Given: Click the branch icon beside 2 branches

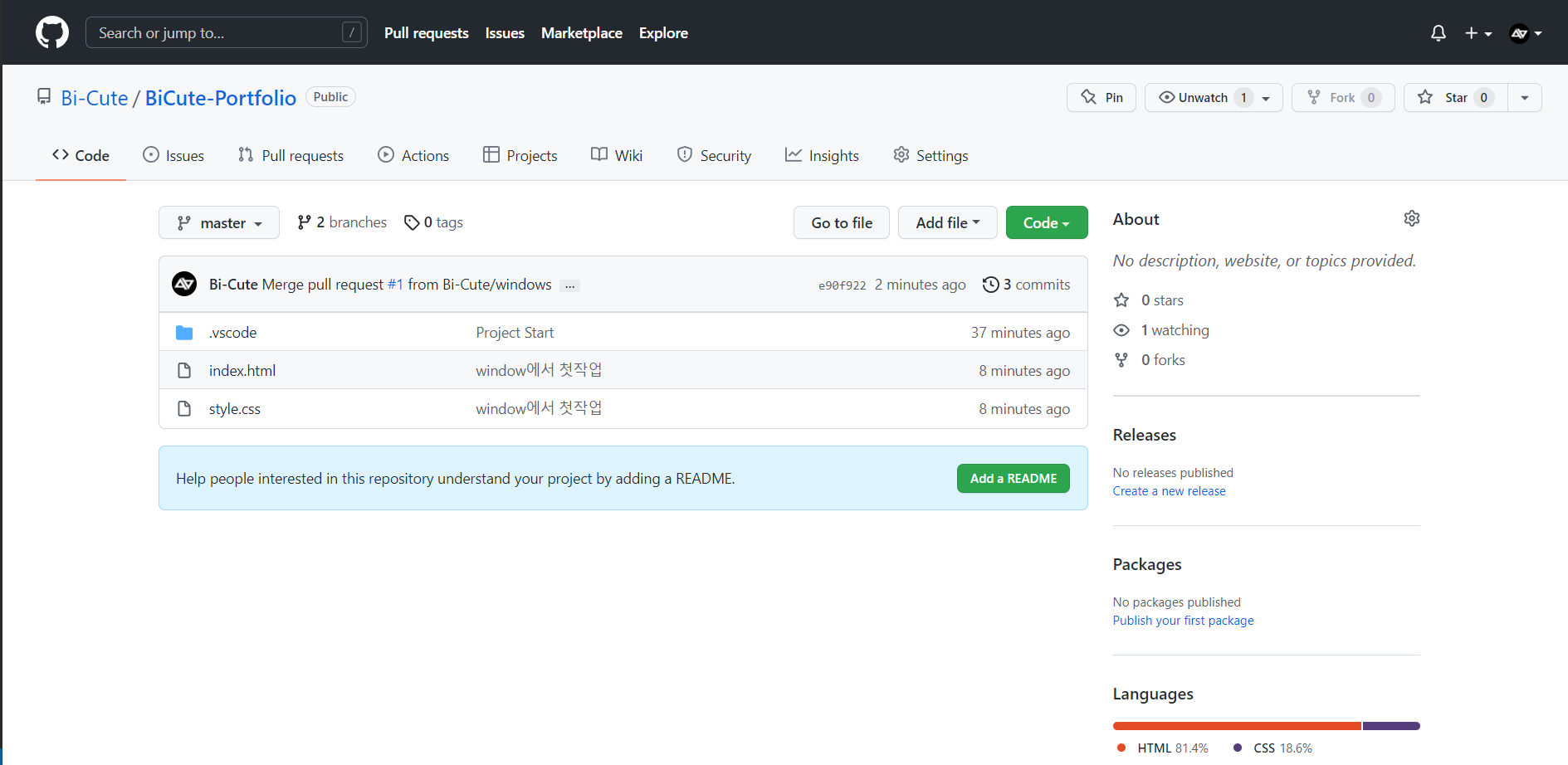Looking at the screenshot, I should coord(304,222).
